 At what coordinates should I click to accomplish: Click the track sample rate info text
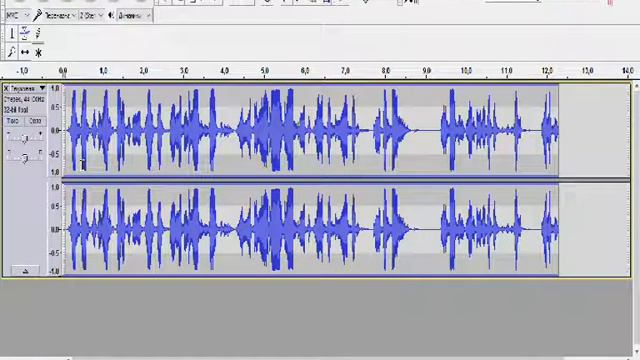(x=24, y=100)
